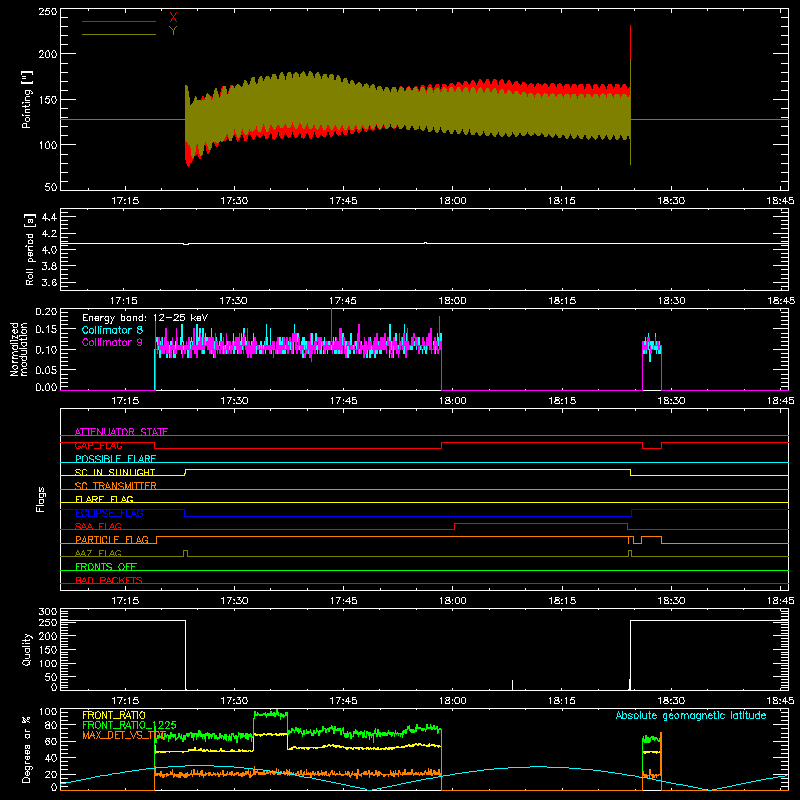The height and width of the screenshot is (800, 800).
Task: Click the SC_TRANSMITTER flag label
Action: click(x=116, y=486)
